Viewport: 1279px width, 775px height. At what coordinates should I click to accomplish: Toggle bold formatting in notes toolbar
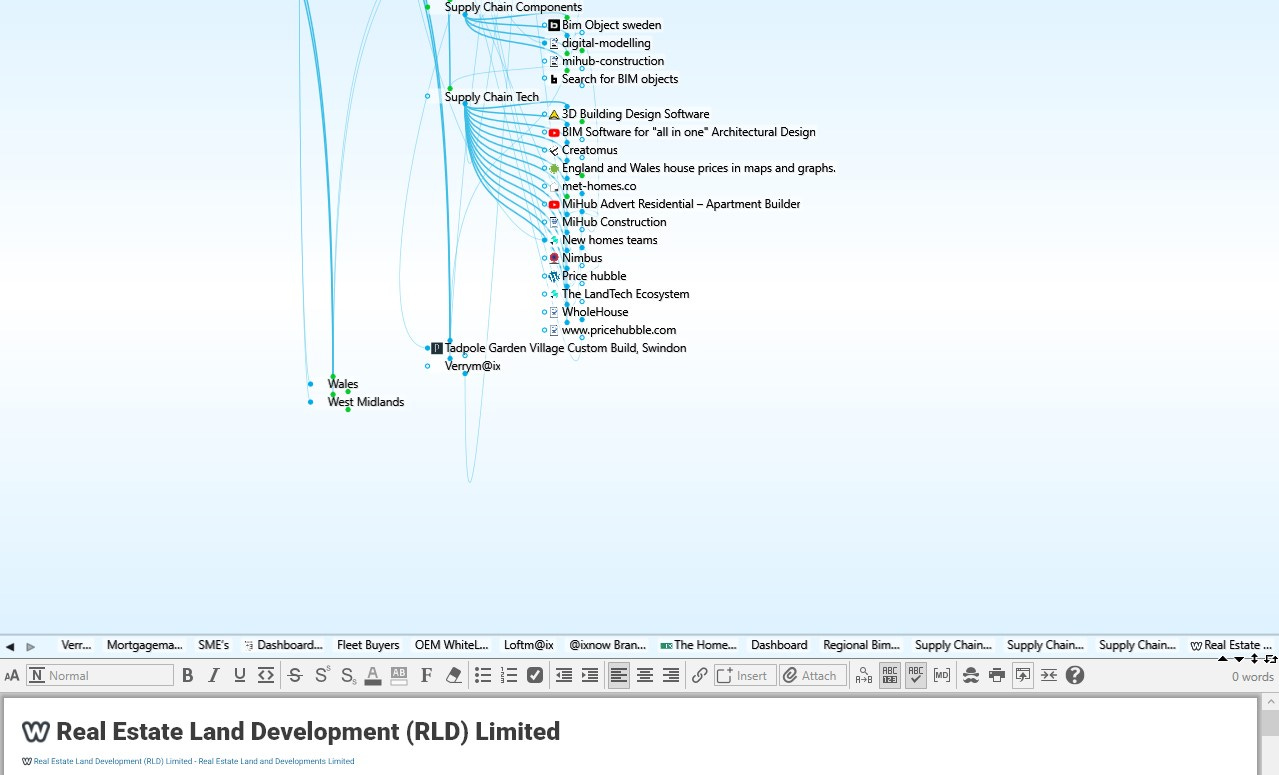click(x=187, y=676)
